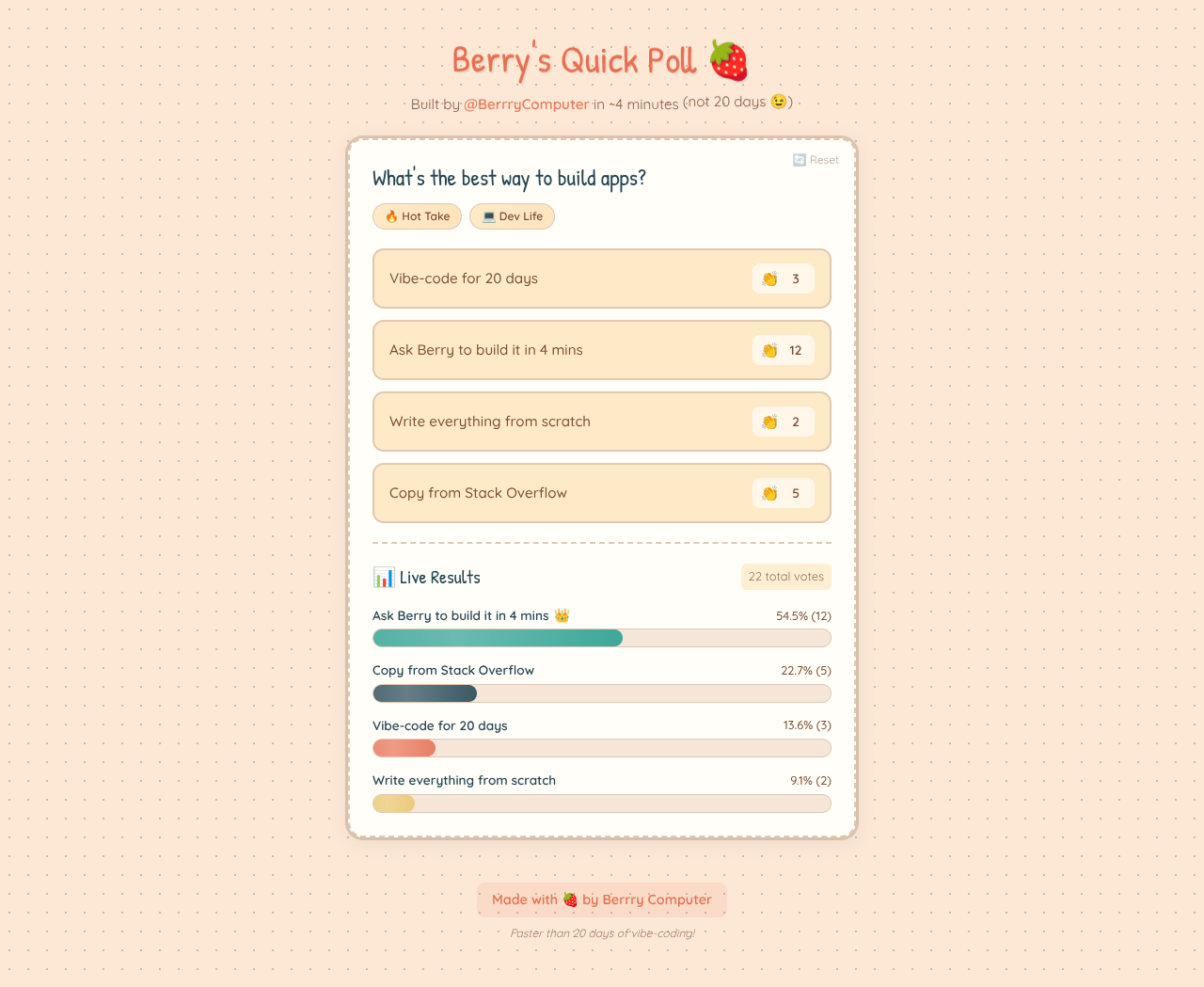Click the teal progress bar for Ask Berry
The height and width of the screenshot is (987, 1204).
point(497,638)
